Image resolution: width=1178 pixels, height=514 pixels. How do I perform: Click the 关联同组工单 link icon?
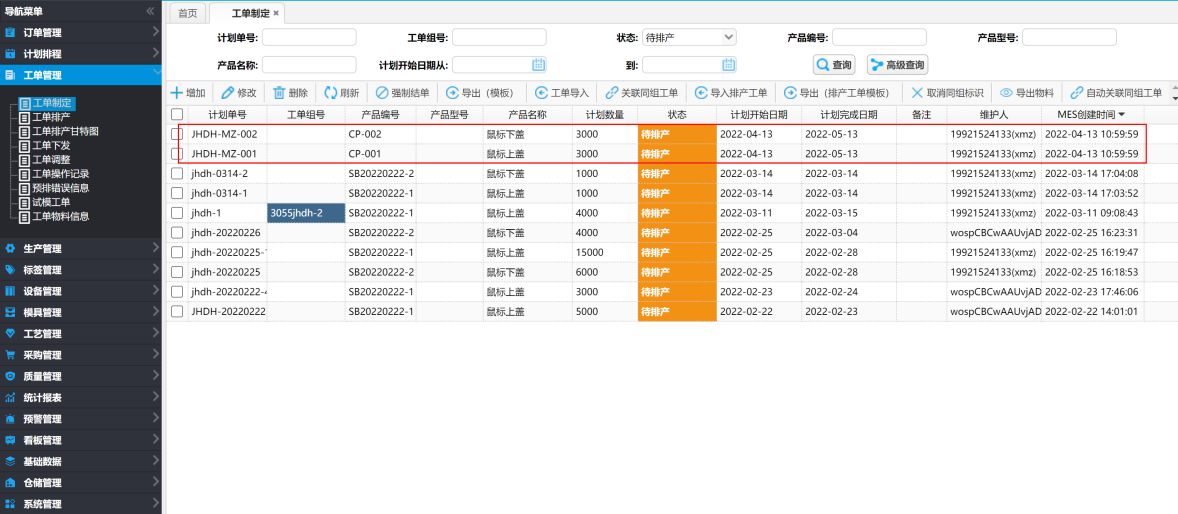click(x=612, y=93)
